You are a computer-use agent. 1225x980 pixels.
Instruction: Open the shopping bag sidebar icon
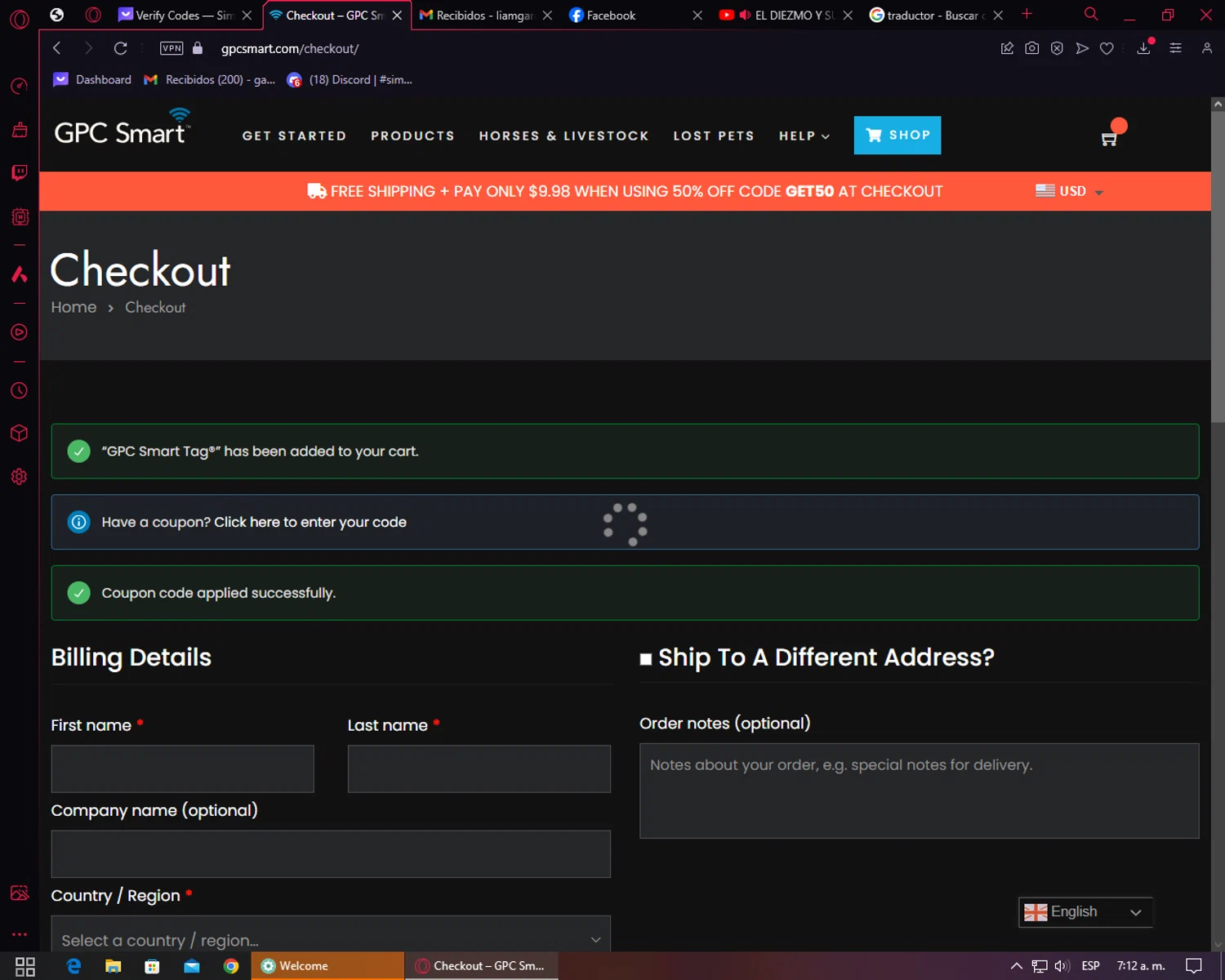[20, 129]
